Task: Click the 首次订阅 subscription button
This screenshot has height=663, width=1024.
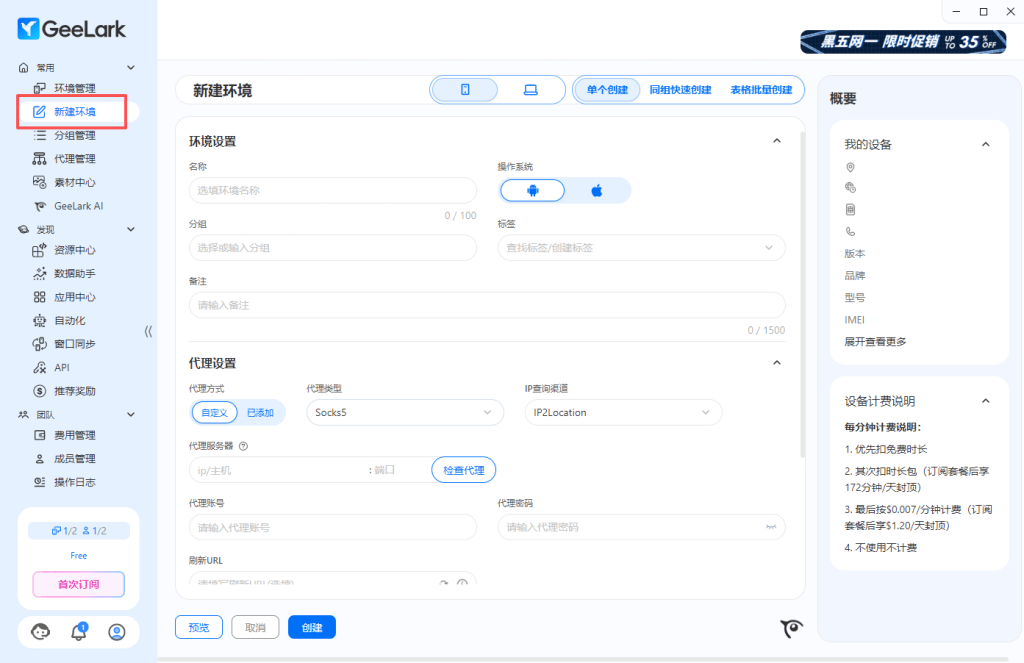Action: pyautogui.click(x=78, y=584)
